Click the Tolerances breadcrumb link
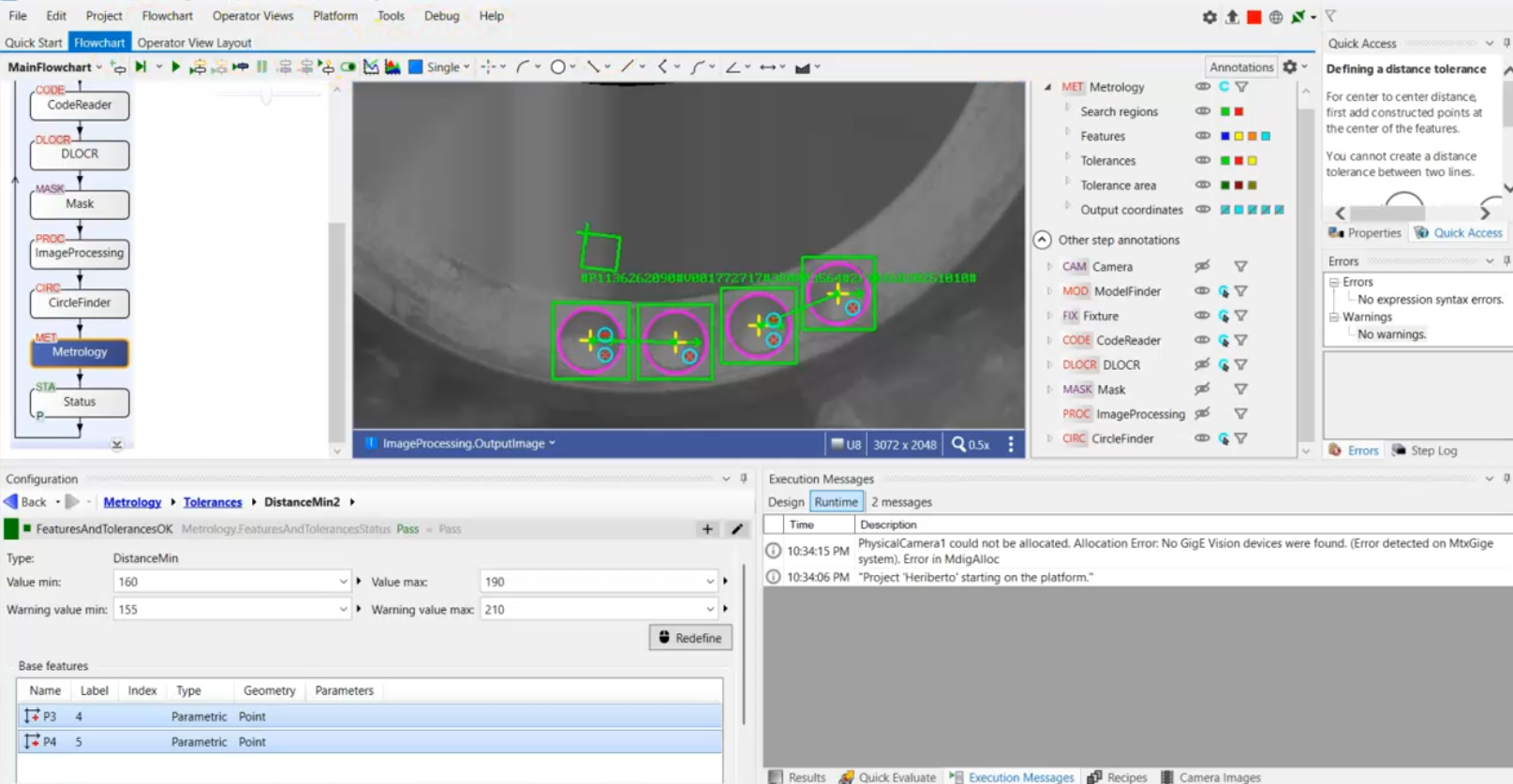Viewport: 1513px width, 784px height. [x=213, y=502]
